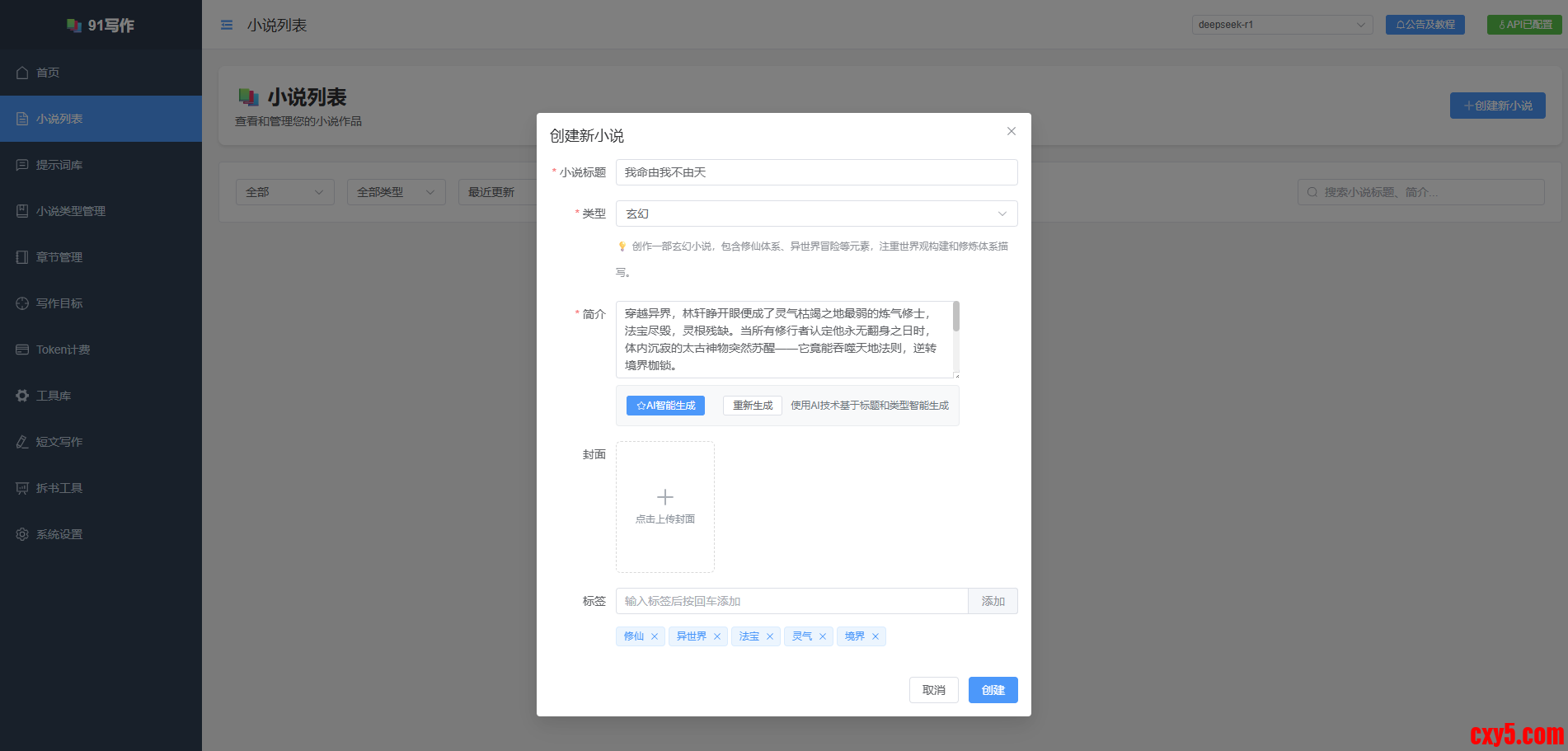This screenshot has width=1568, height=751.
Task: Remove the 异世界 tag
Action: coord(717,636)
